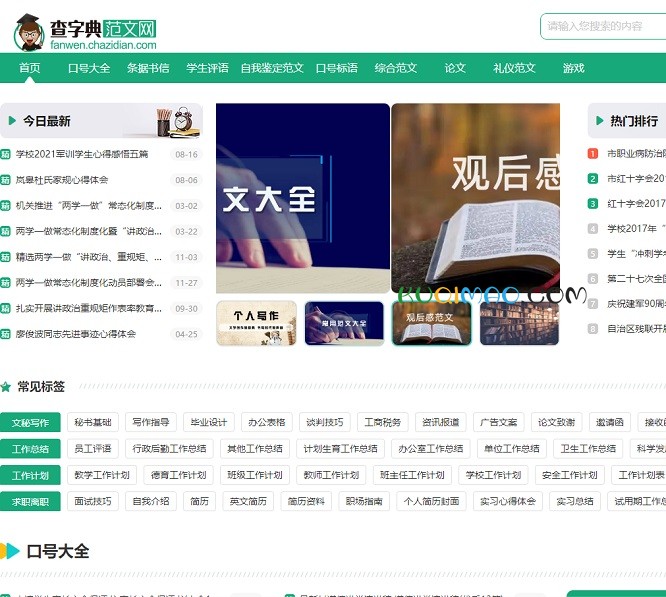Click the date 04-25 label

(x=186, y=334)
